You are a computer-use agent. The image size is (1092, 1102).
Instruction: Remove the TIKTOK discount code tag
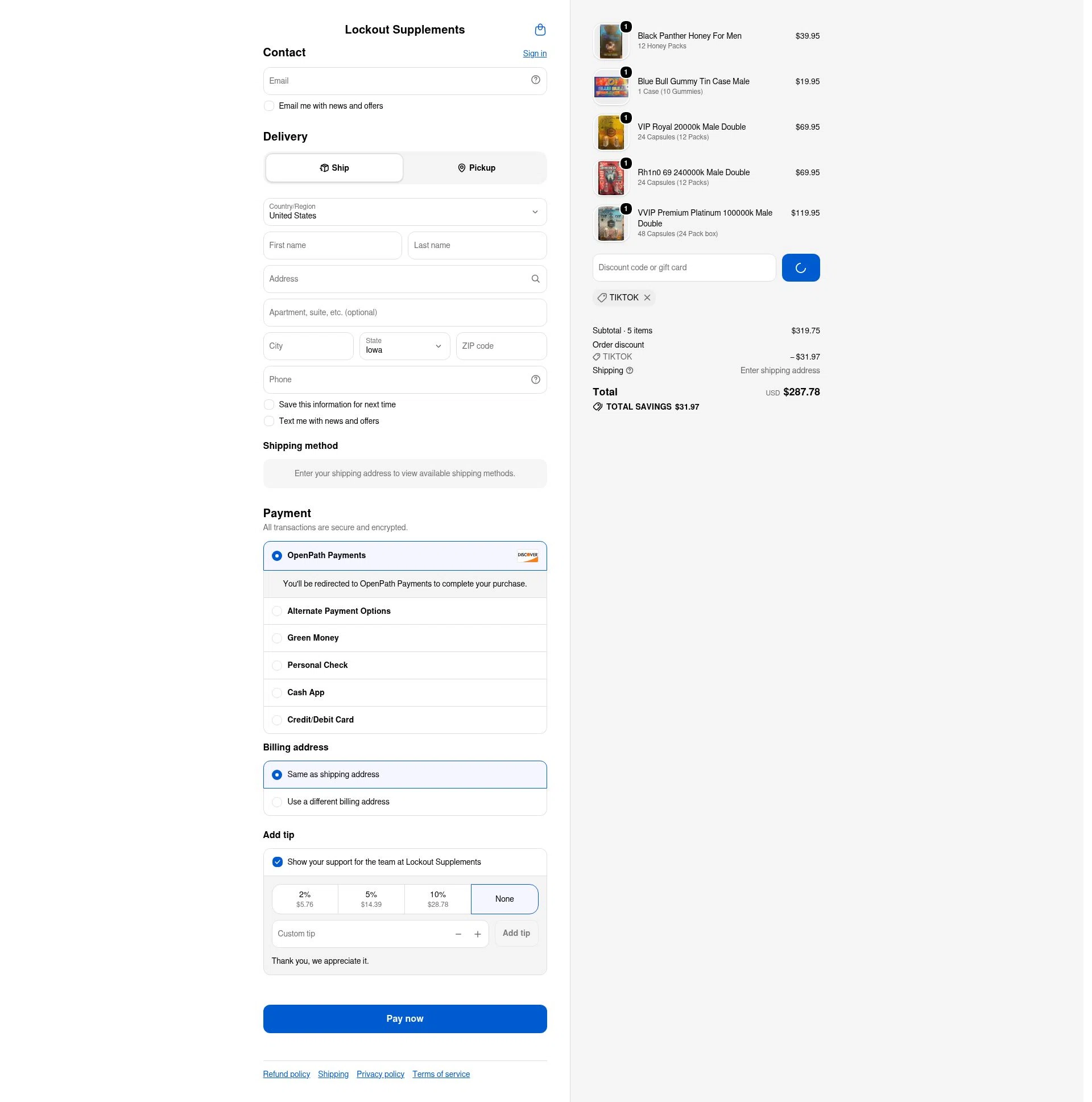[647, 298]
